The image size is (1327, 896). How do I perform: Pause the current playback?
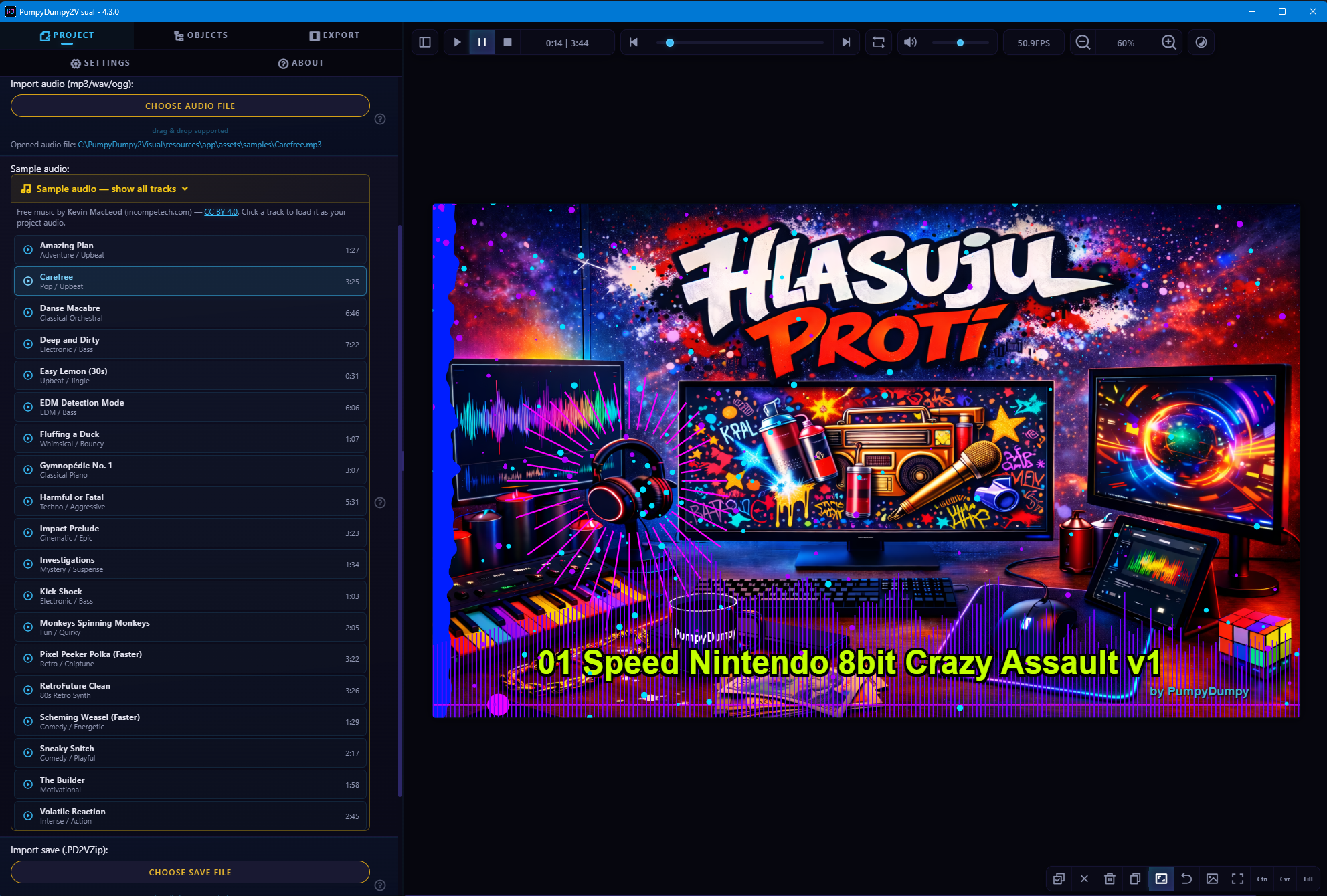tap(482, 42)
